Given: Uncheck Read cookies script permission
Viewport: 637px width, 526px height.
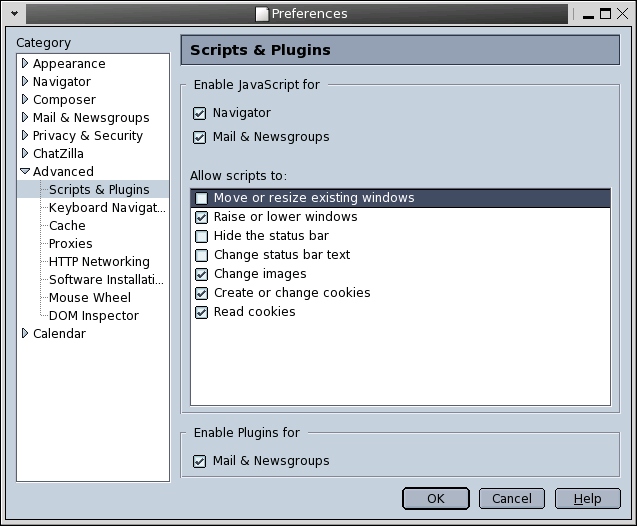Looking at the screenshot, I should (202, 313).
